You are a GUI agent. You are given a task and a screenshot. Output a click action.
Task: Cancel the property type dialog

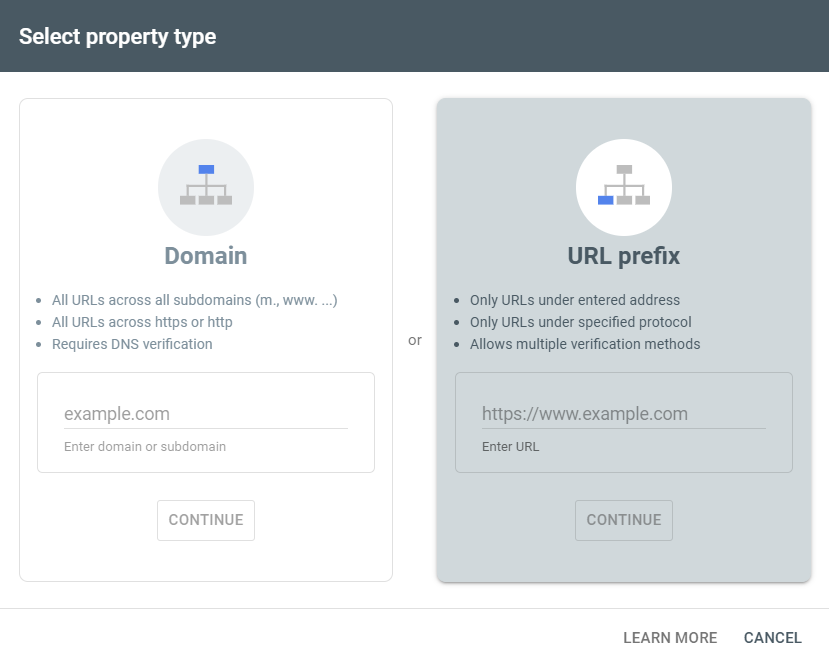[x=773, y=638]
